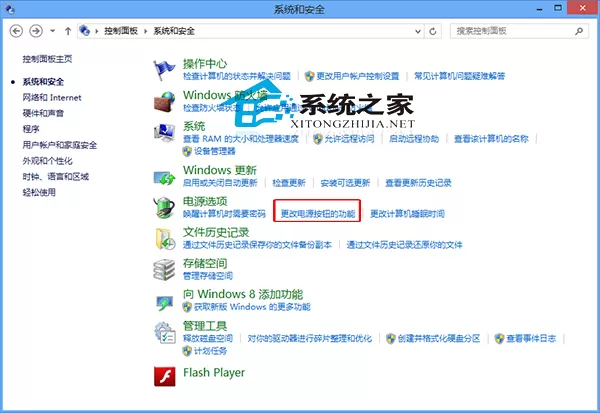
Task: Click 控制面板 breadcrumb in address bar
Action: pyautogui.click(x=121, y=31)
